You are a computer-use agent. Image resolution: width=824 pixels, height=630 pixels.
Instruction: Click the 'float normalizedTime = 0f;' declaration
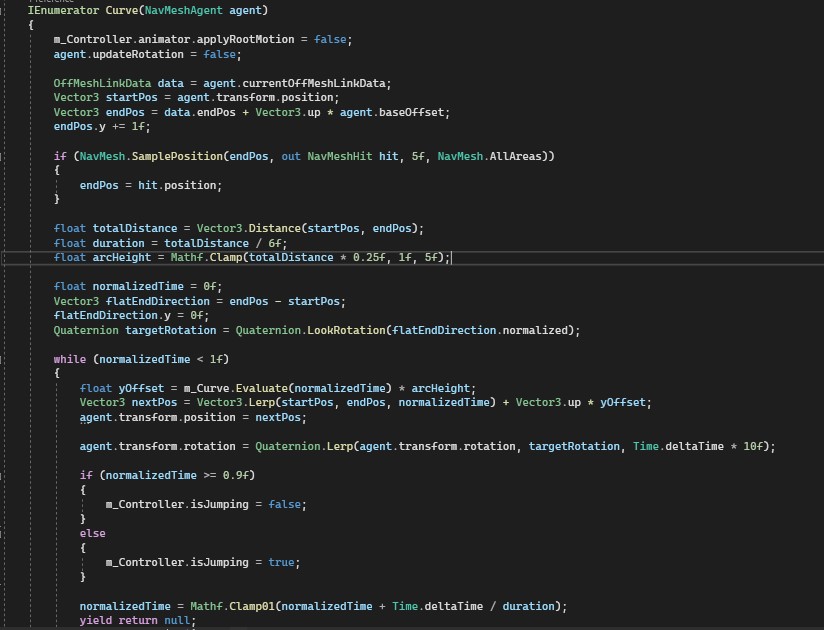[138, 286]
